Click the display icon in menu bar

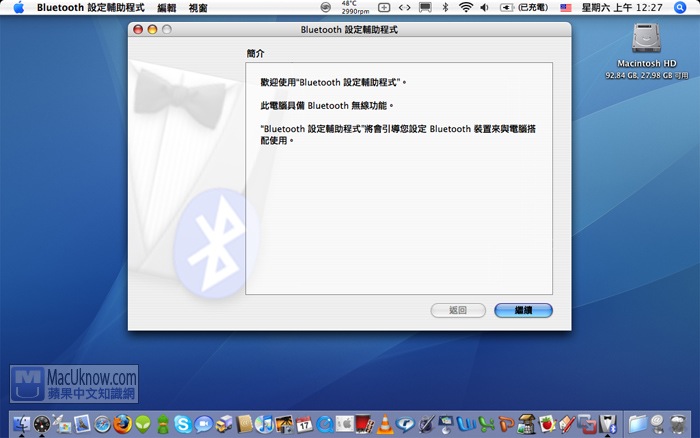click(x=425, y=7)
